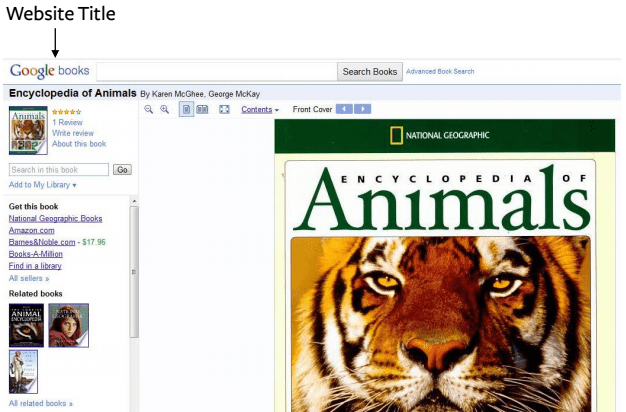626x412 pixels.
Task: Open Amazon.com seller link
Action: tap(32, 230)
